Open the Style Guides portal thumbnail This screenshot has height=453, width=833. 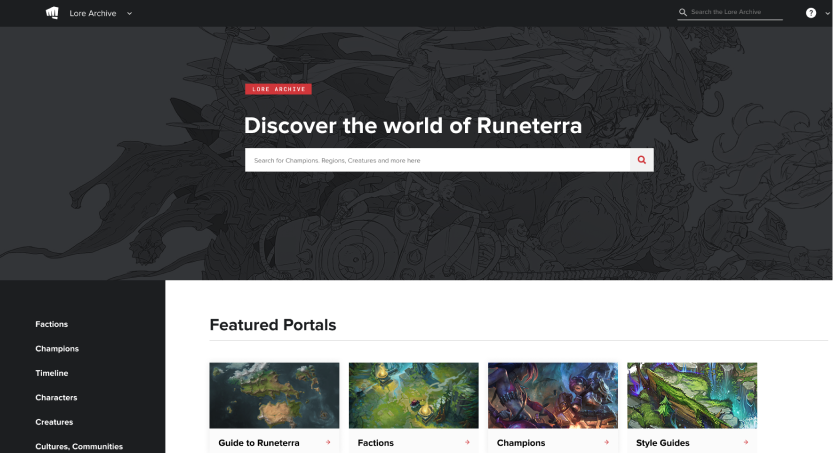[x=692, y=396]
